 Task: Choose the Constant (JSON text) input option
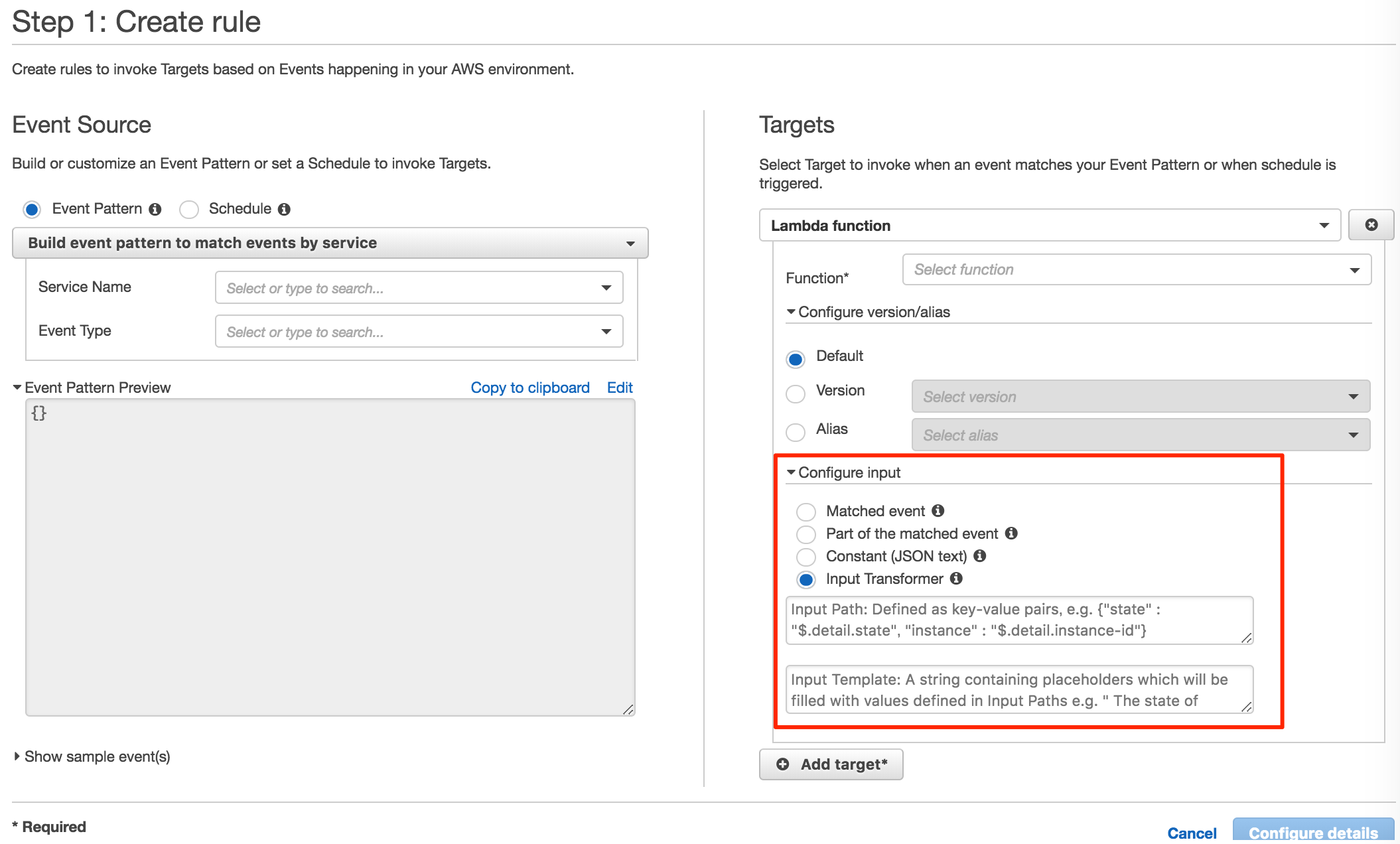(806, 557)
